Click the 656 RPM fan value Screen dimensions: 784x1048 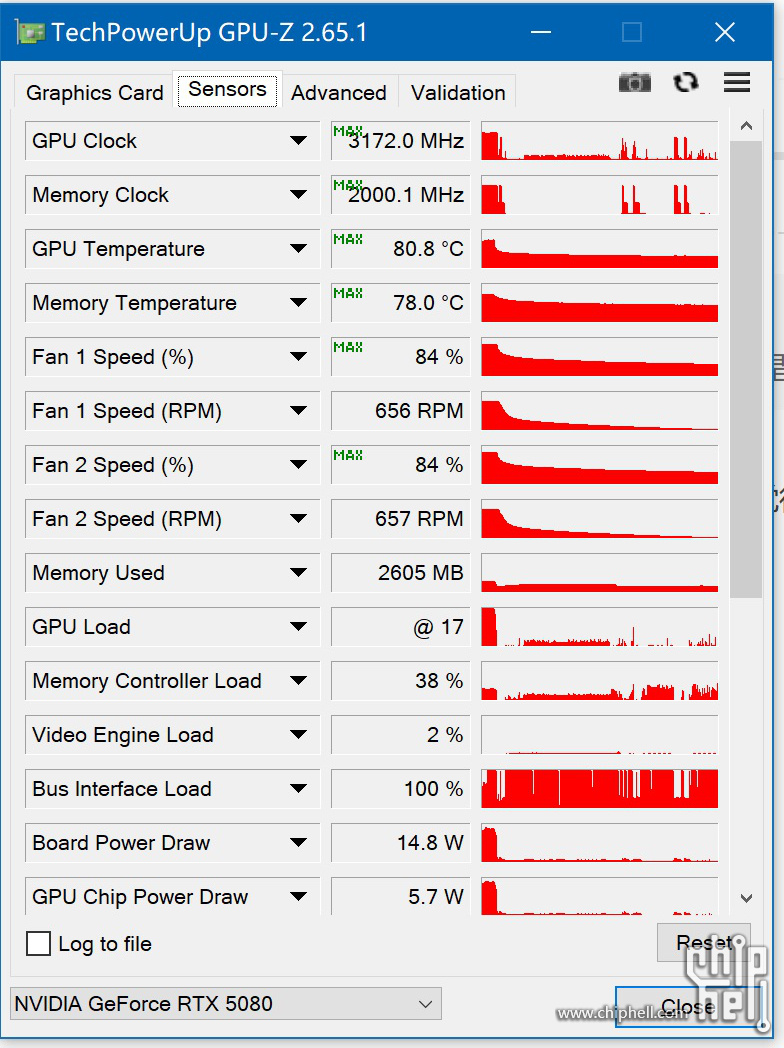401,410
